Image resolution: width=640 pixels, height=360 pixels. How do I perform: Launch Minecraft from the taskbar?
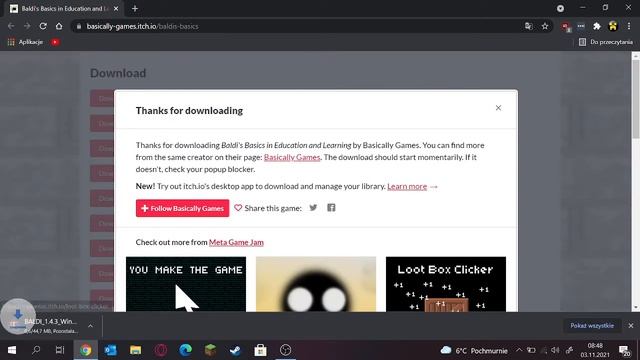point(211,350)
